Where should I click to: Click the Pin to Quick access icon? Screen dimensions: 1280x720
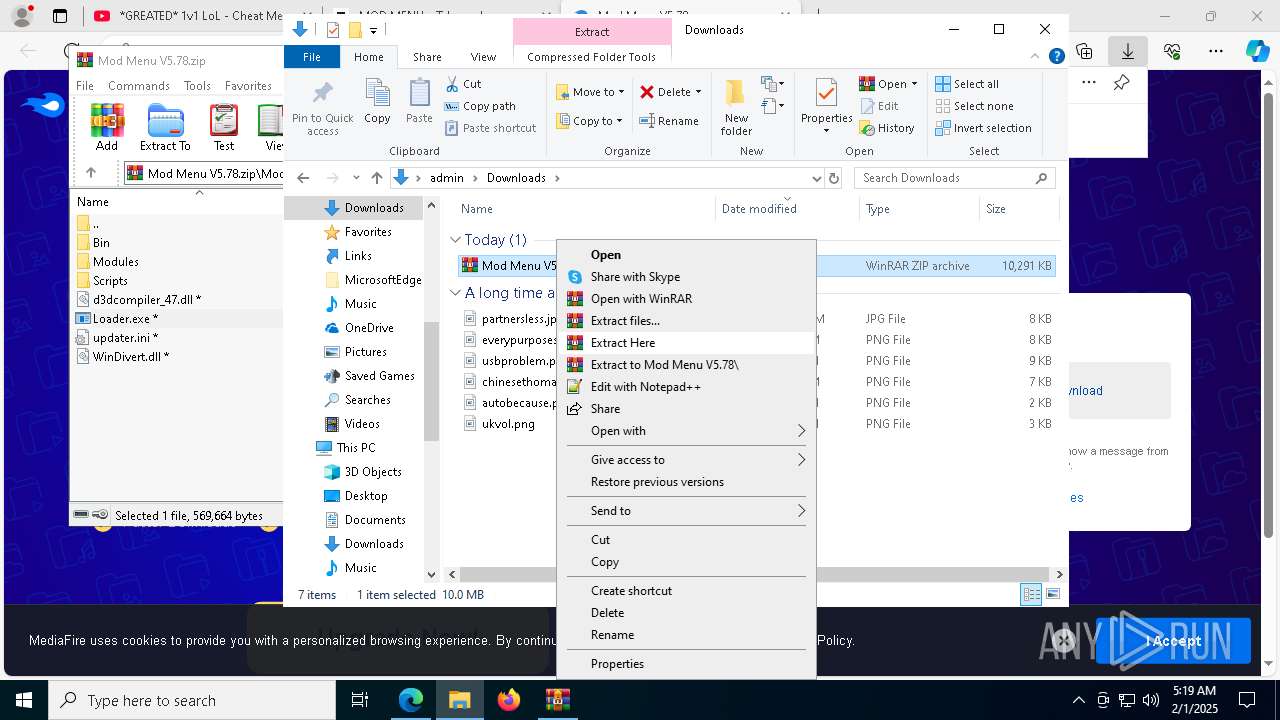pos(322,108)
